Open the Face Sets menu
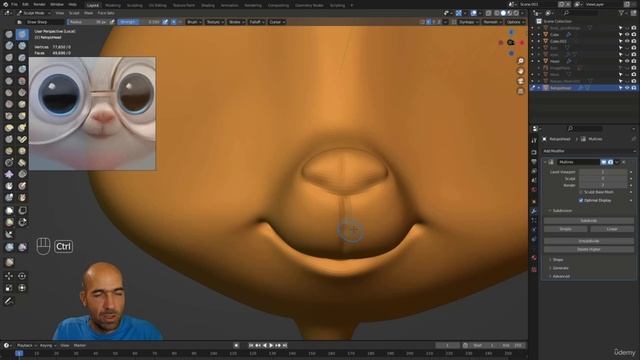The image size is (640, 360). (x=106, y=13)
